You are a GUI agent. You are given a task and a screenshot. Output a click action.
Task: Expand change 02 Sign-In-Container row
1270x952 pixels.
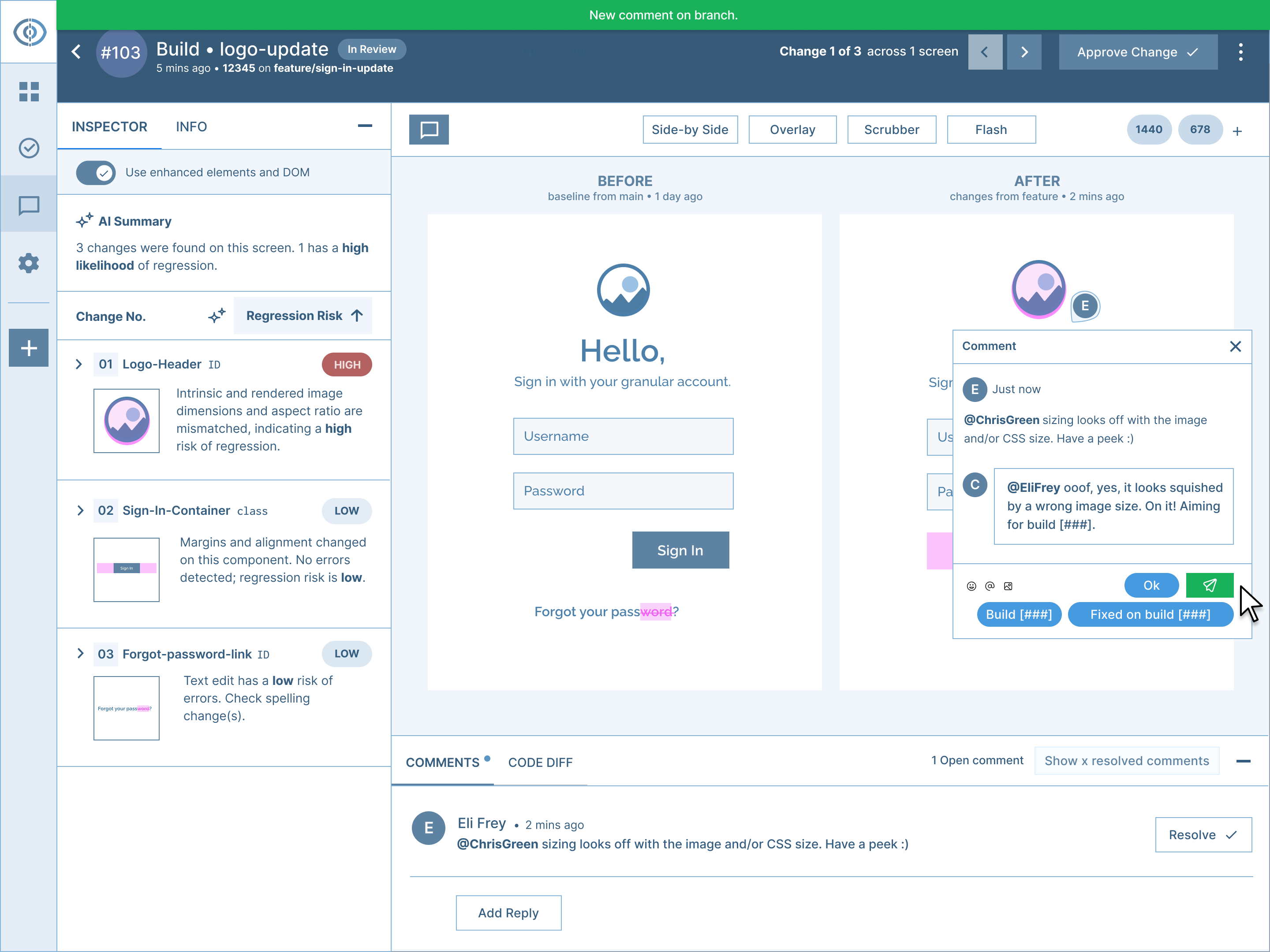pyautogui.click(x=80, y=510)
